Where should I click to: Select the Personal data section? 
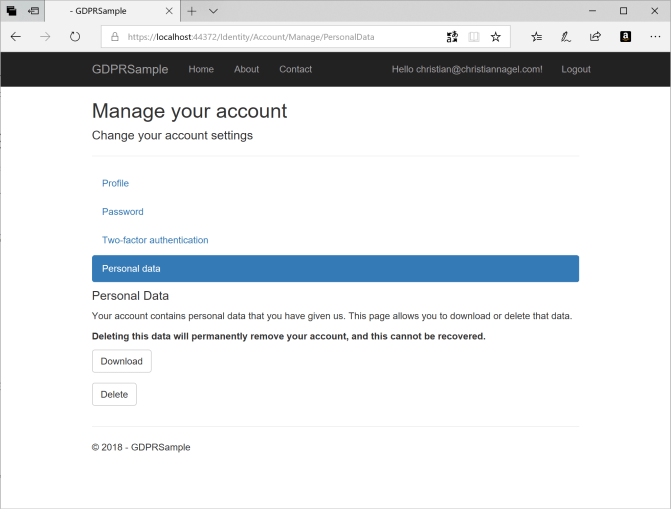tap(335, 268)
